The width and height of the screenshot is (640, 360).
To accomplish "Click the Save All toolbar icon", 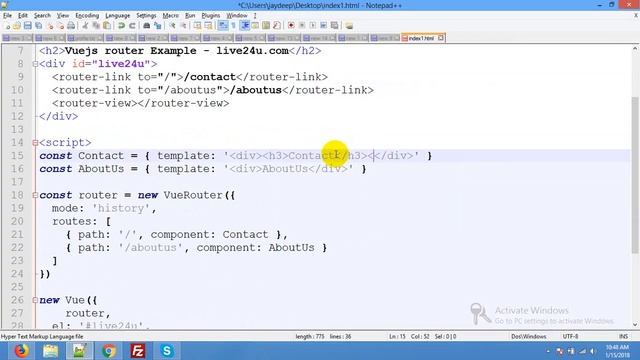I will [x=38, y=26].
